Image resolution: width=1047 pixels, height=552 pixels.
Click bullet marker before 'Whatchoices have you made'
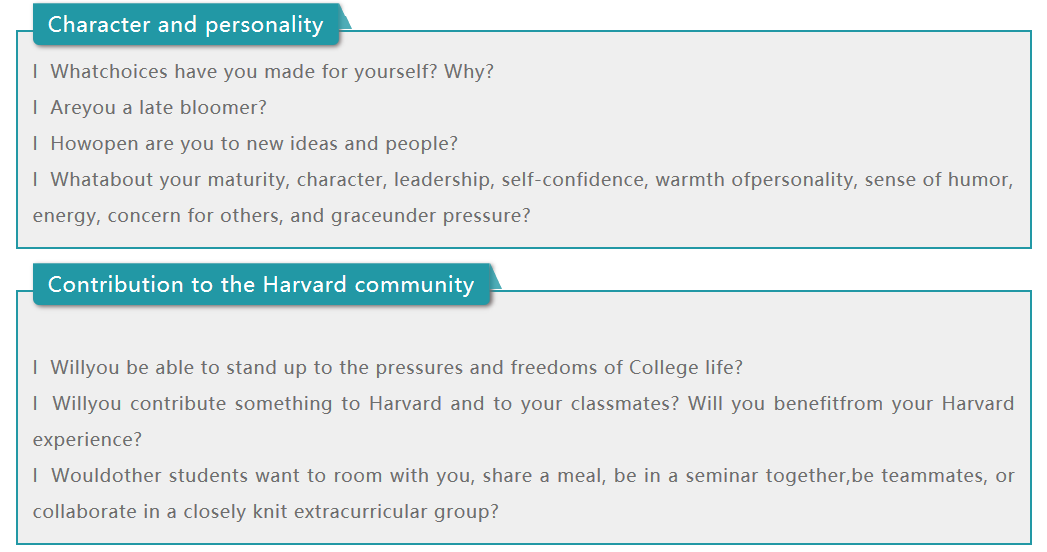pyautogui.click(x=36, y=72)
